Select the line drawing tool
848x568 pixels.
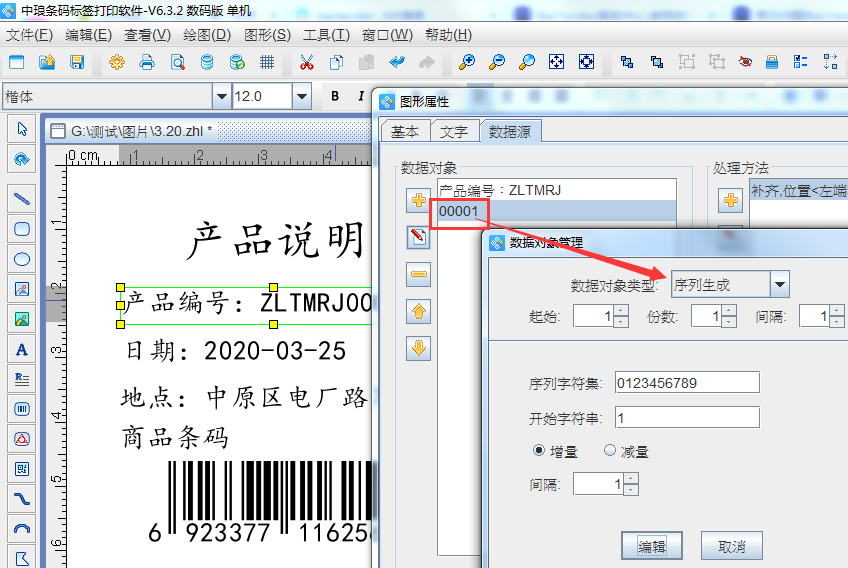[21, 199]
